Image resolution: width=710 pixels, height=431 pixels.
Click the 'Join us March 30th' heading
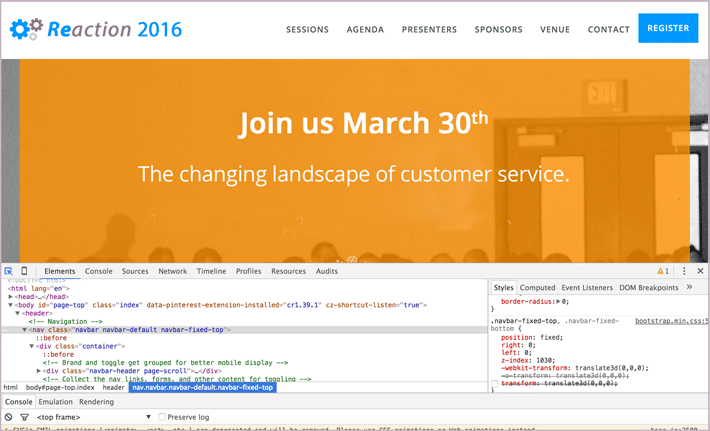point(363,123)
